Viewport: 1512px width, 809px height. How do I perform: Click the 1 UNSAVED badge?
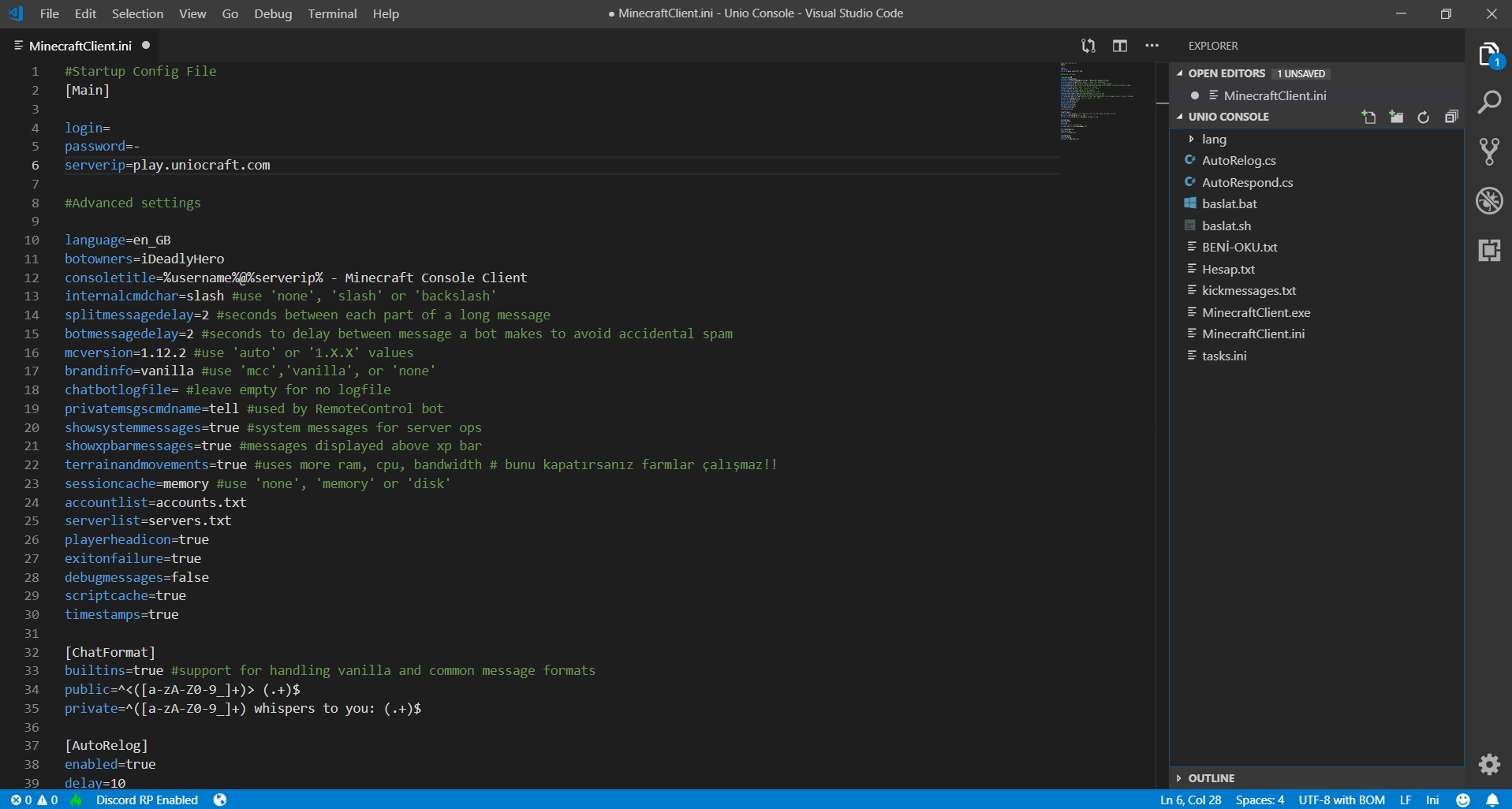tap(1301, 73)
